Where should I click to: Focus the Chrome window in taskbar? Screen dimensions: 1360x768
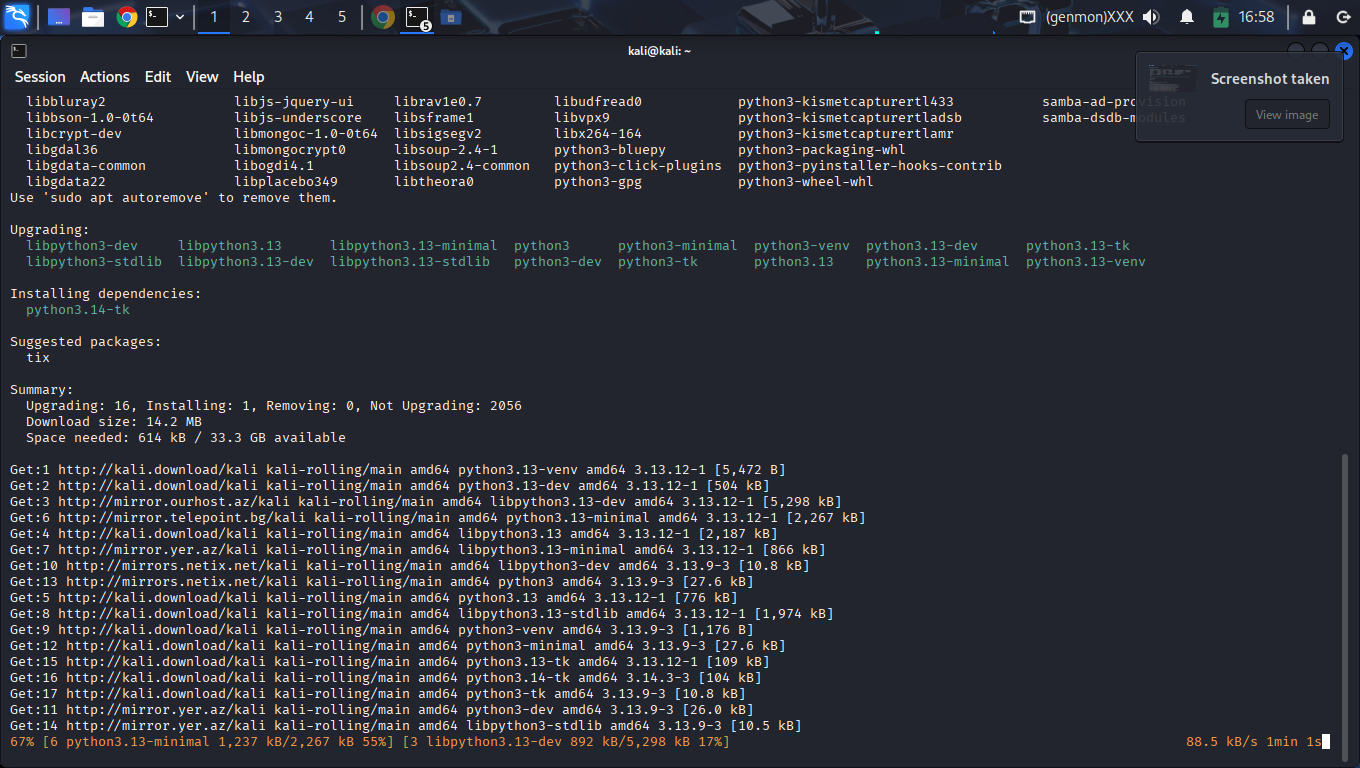pos(382,17)
